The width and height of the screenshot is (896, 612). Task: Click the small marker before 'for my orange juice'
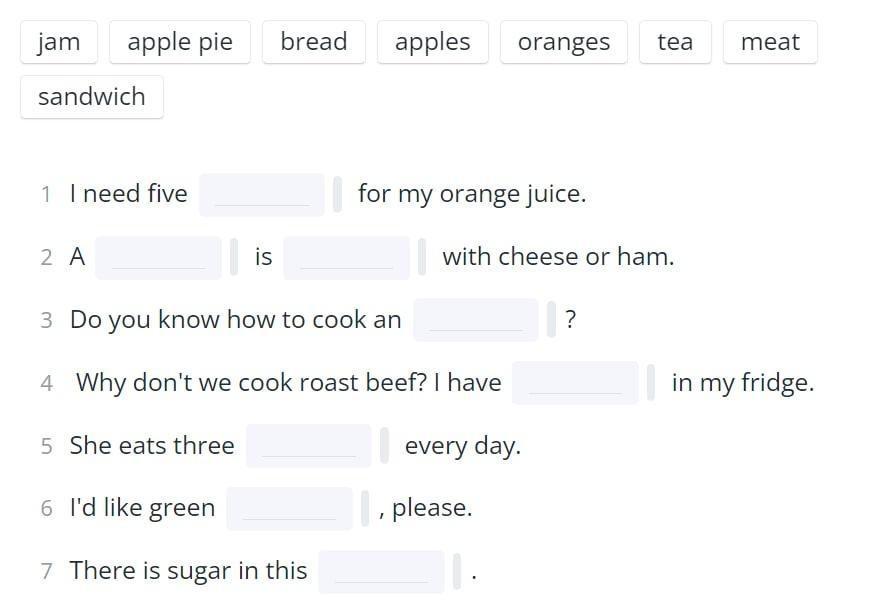338,194
